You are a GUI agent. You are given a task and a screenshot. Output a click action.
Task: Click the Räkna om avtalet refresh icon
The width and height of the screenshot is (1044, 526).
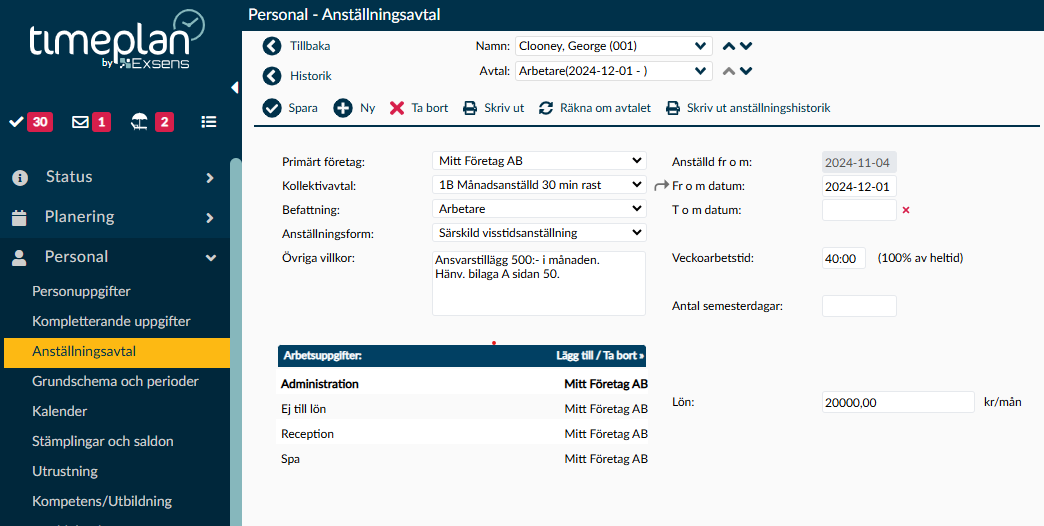(x=546, y=108)
